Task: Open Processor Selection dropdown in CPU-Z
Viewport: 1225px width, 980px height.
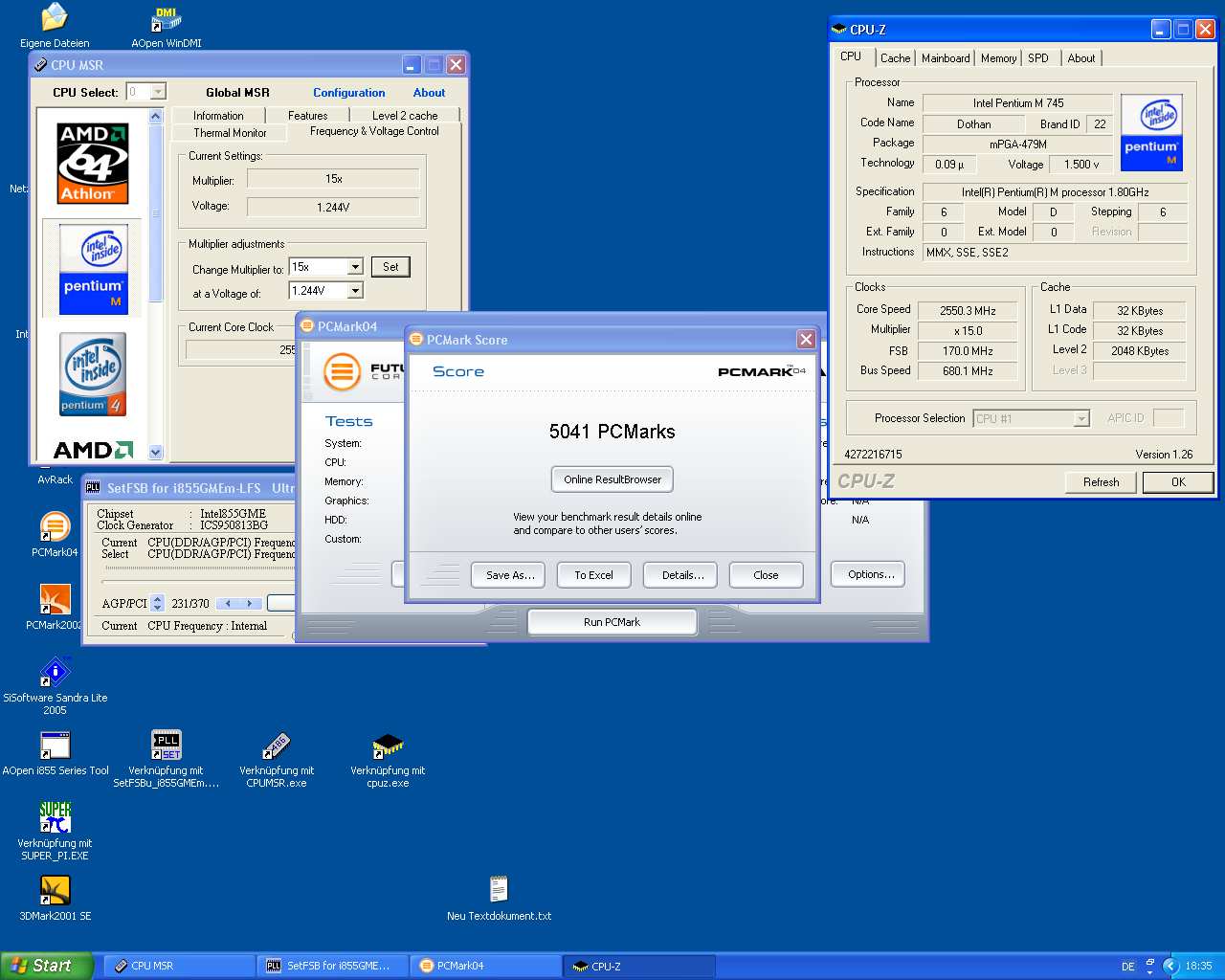Action: [1081, 418]
